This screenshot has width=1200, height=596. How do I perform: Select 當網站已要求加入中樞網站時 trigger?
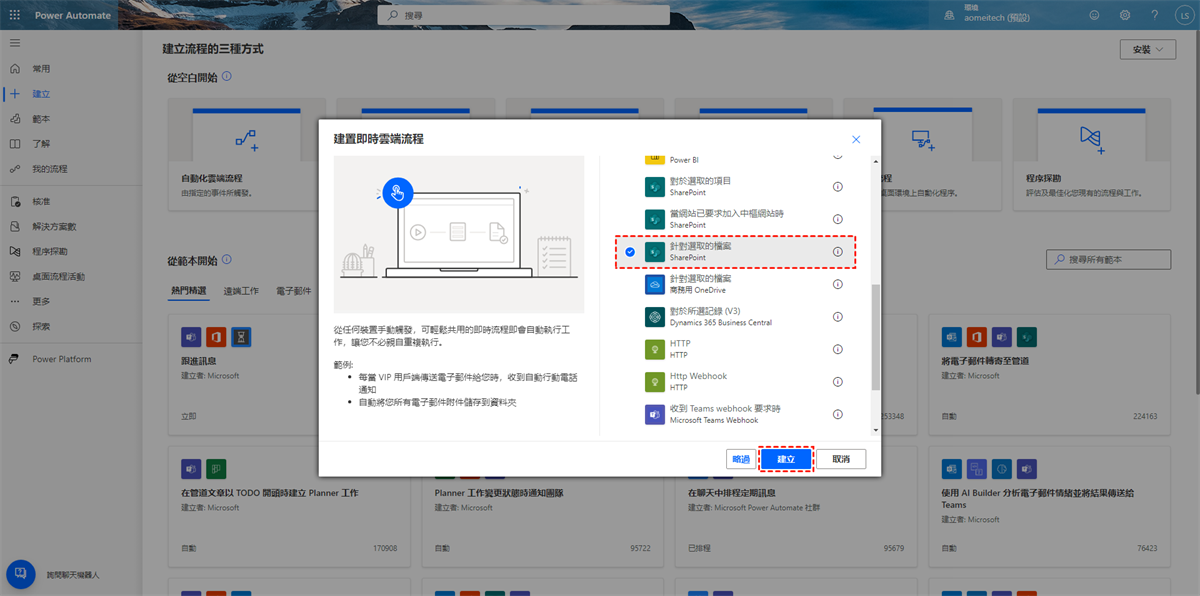pos(735,219)
